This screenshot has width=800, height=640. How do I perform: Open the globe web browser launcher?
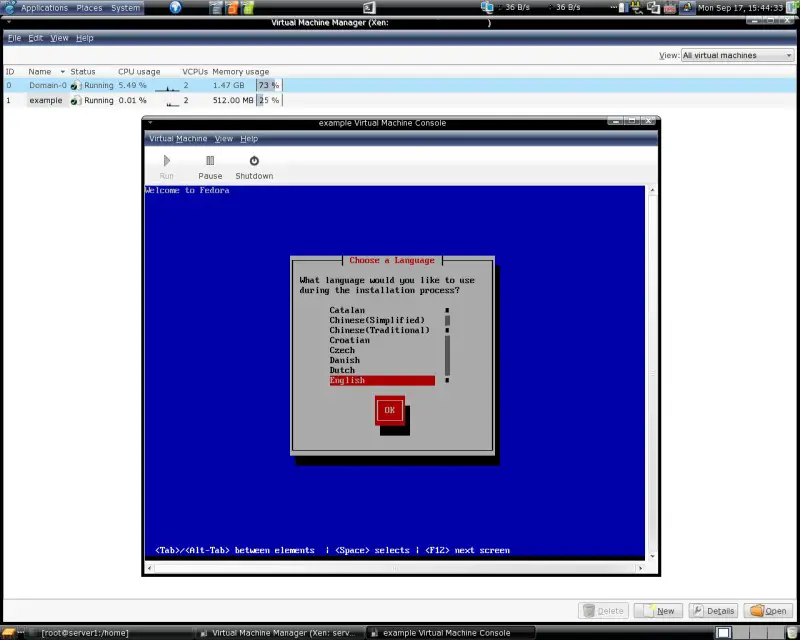(176, 7)
